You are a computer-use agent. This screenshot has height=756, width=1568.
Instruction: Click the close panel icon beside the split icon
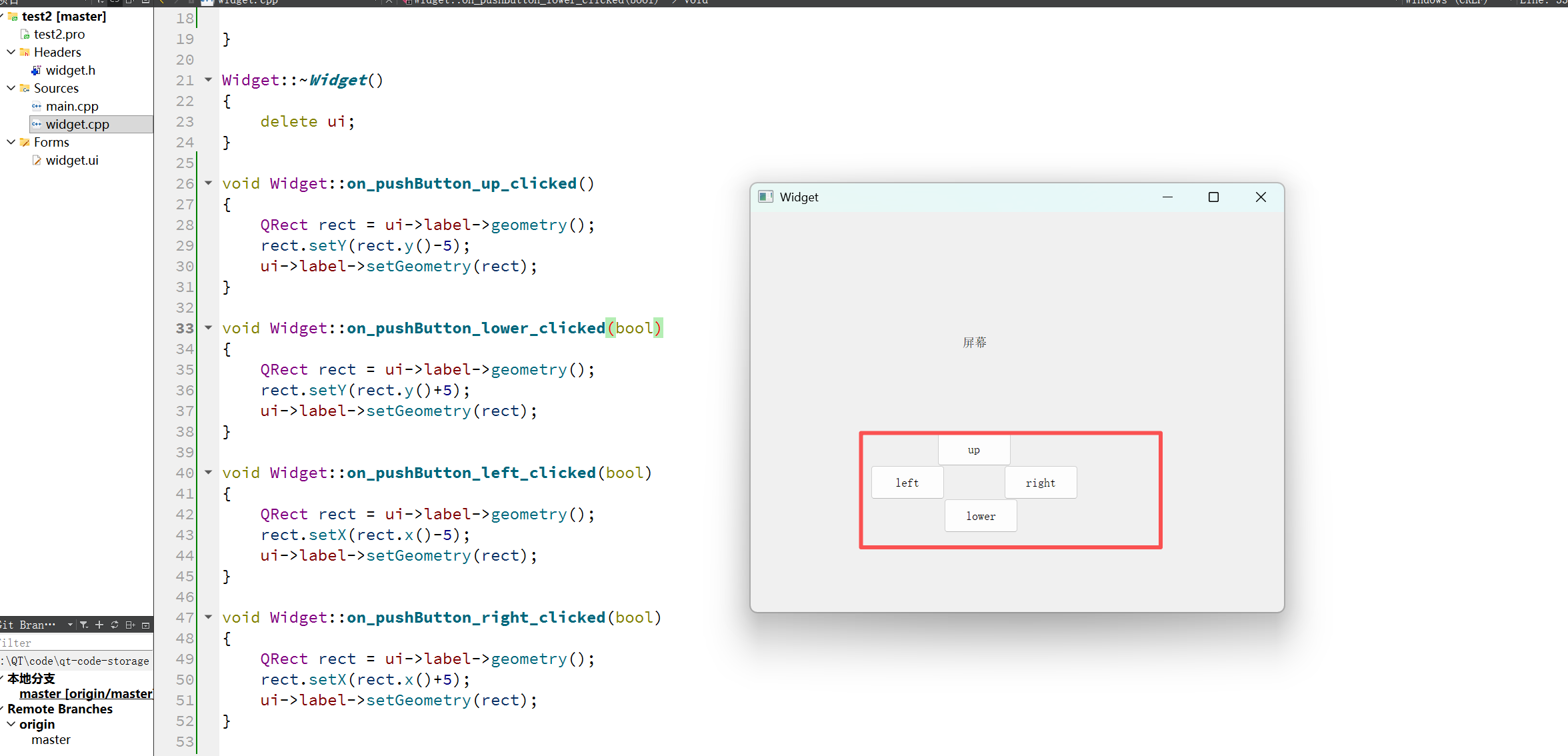point(145,625)
